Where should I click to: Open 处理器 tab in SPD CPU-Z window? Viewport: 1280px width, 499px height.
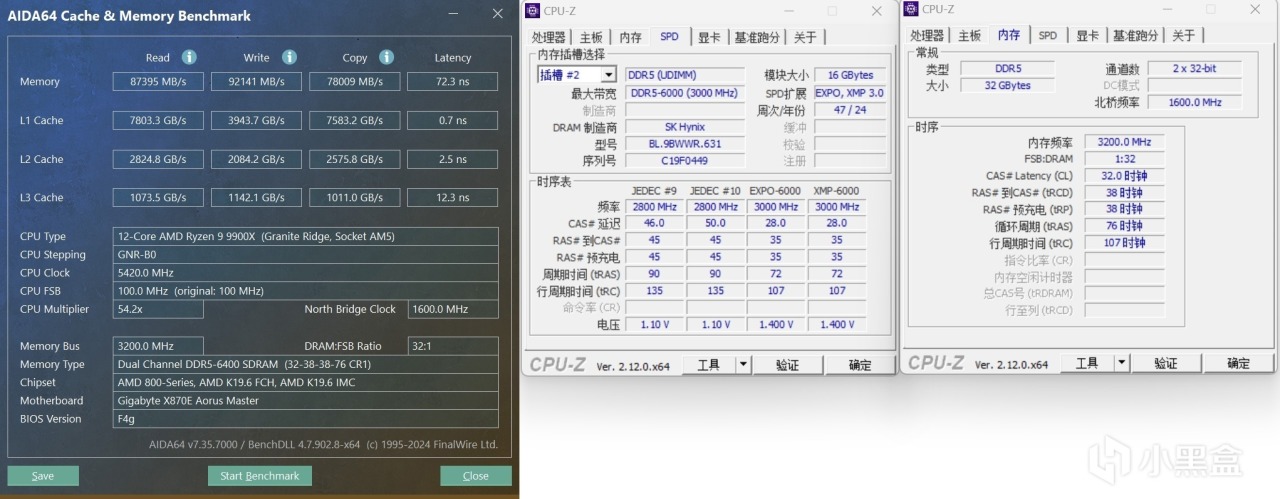tap(549, 38)
